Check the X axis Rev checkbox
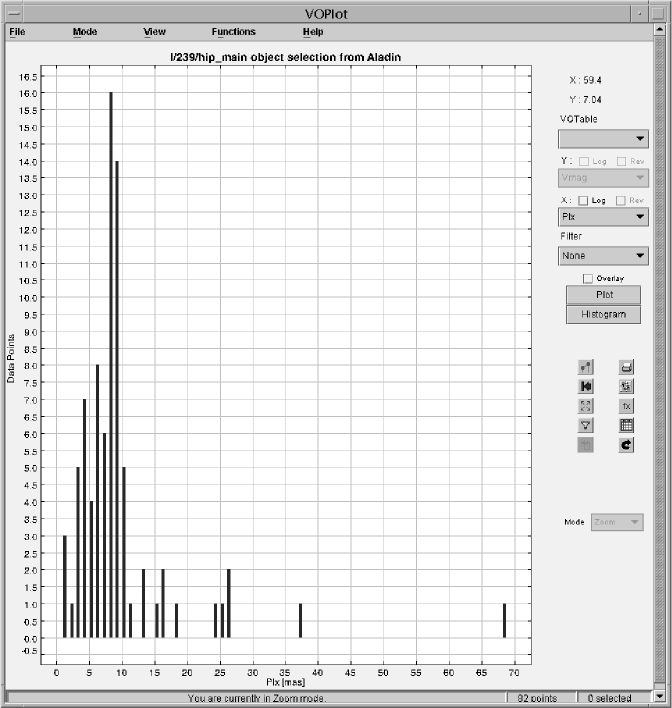The height and width of the screenshot is (708, 672). 621,200
